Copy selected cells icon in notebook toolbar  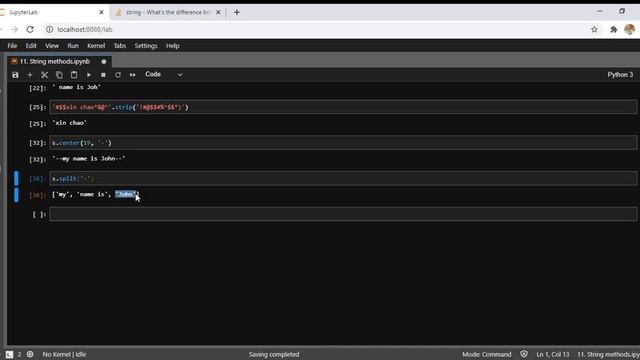(x=59, y=75)
